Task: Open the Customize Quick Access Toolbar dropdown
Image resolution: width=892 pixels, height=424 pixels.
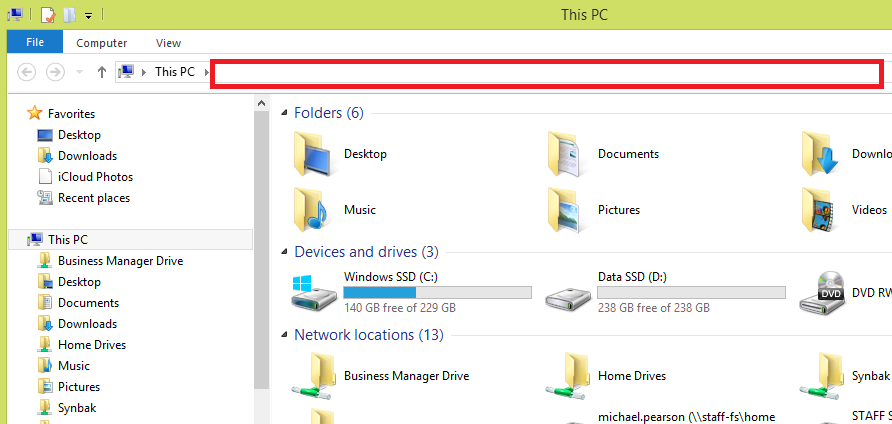Action: (x=88, y=16)
